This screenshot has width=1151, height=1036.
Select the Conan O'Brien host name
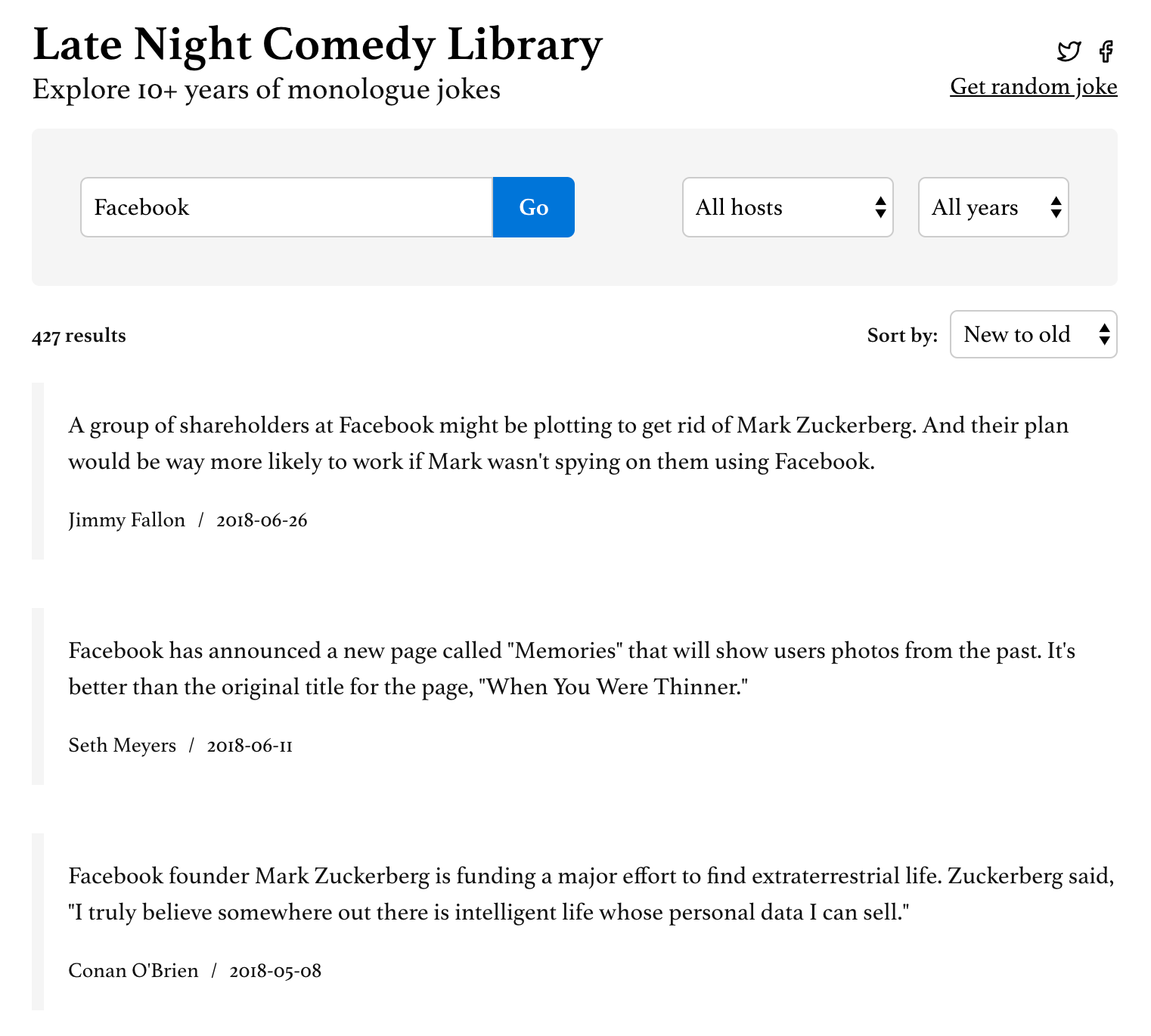(133, 970)
